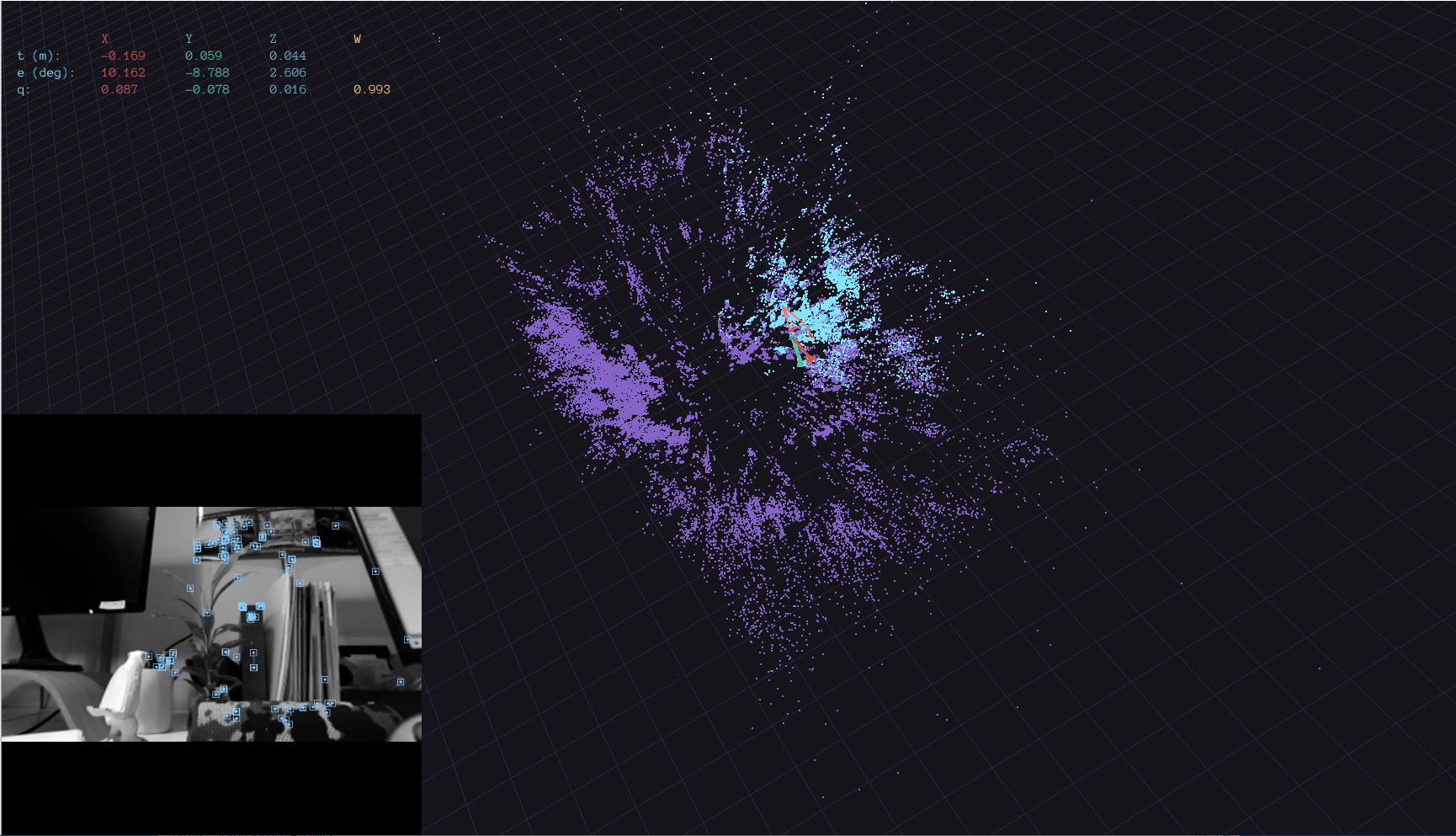Image resolution: width=1456 pixels, height=836 pixels.
Task: Click the green Y column header
Action: pos(189,40)
